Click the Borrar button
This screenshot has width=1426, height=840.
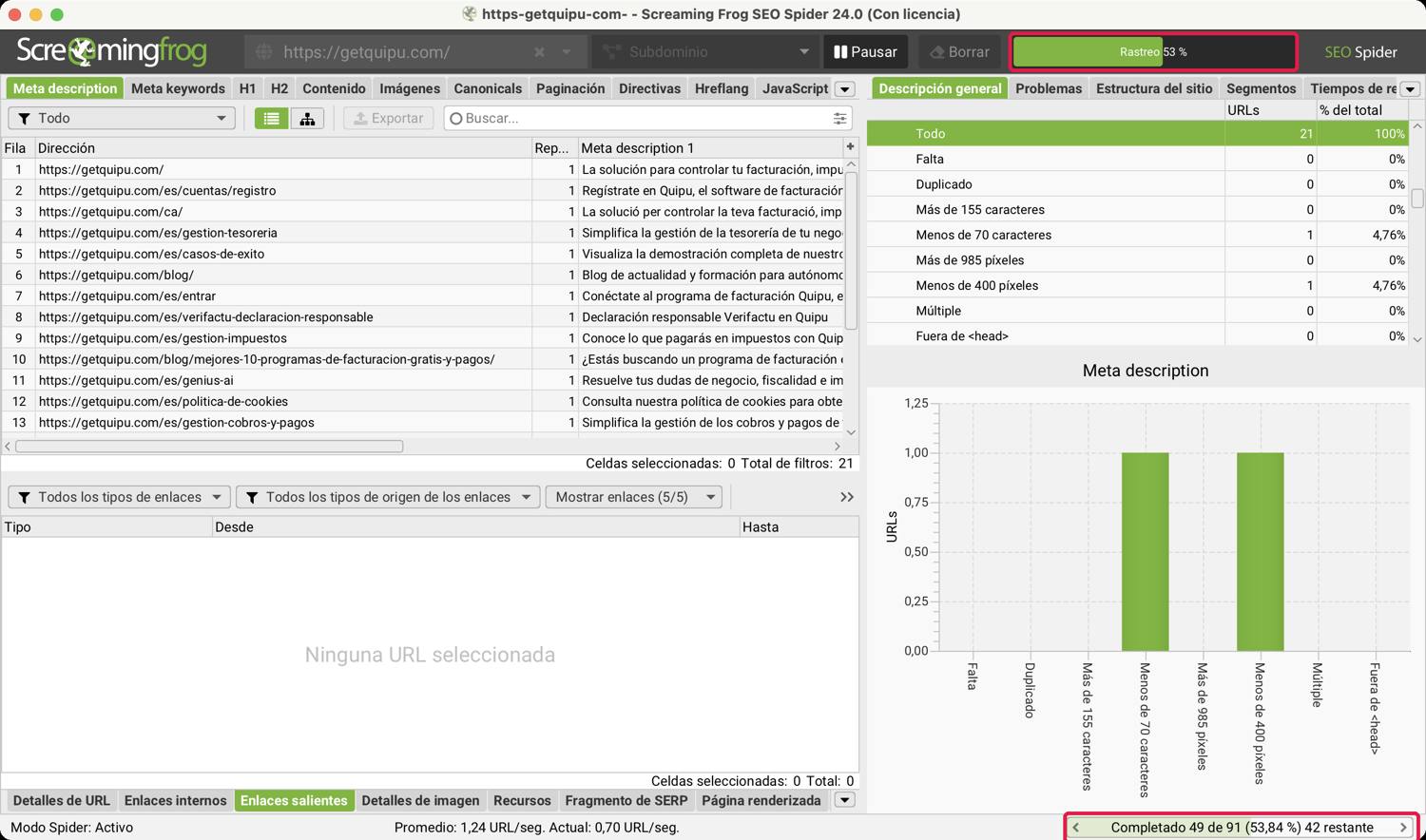coord(959,51)
